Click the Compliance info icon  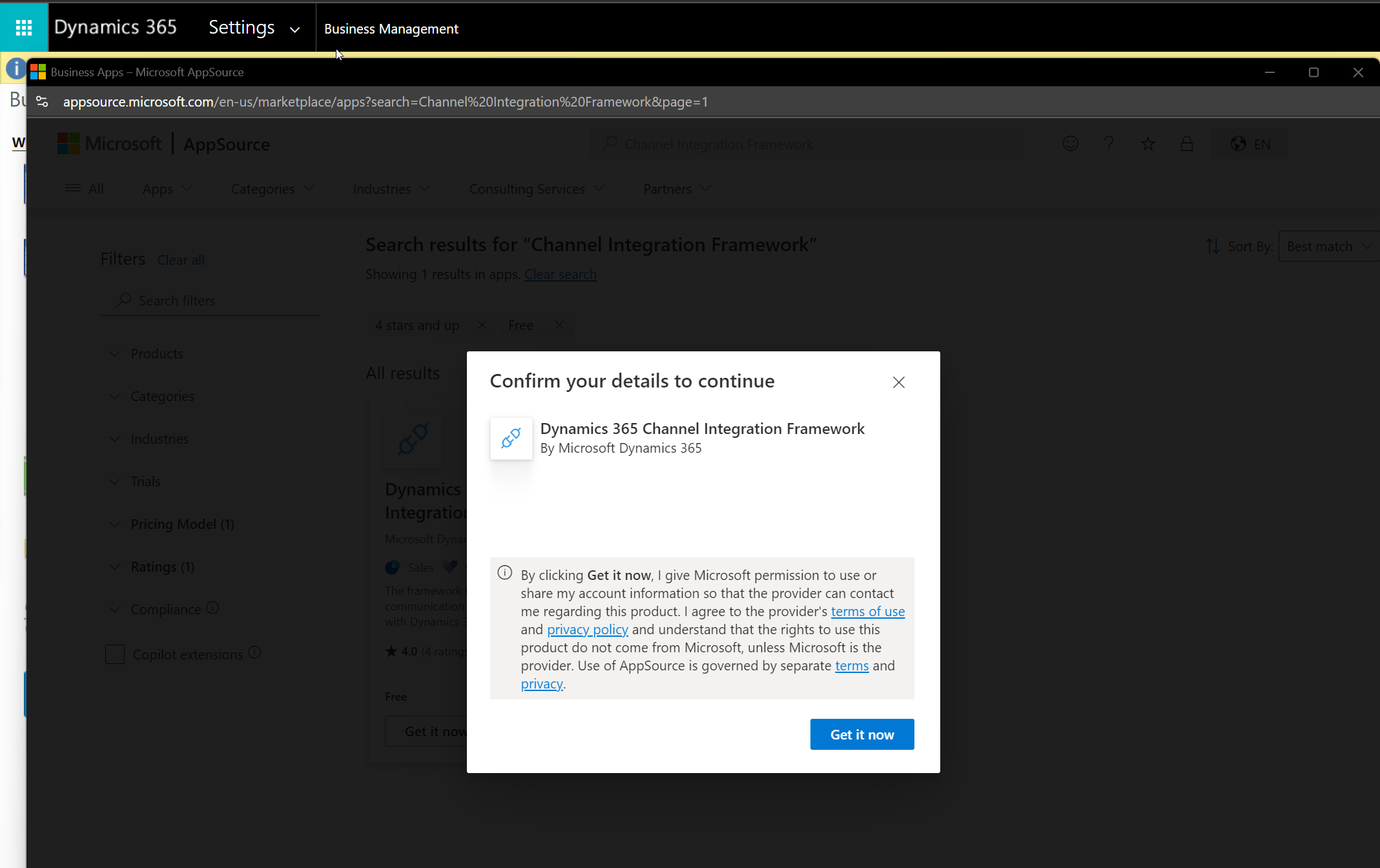(x=213, y=608)
